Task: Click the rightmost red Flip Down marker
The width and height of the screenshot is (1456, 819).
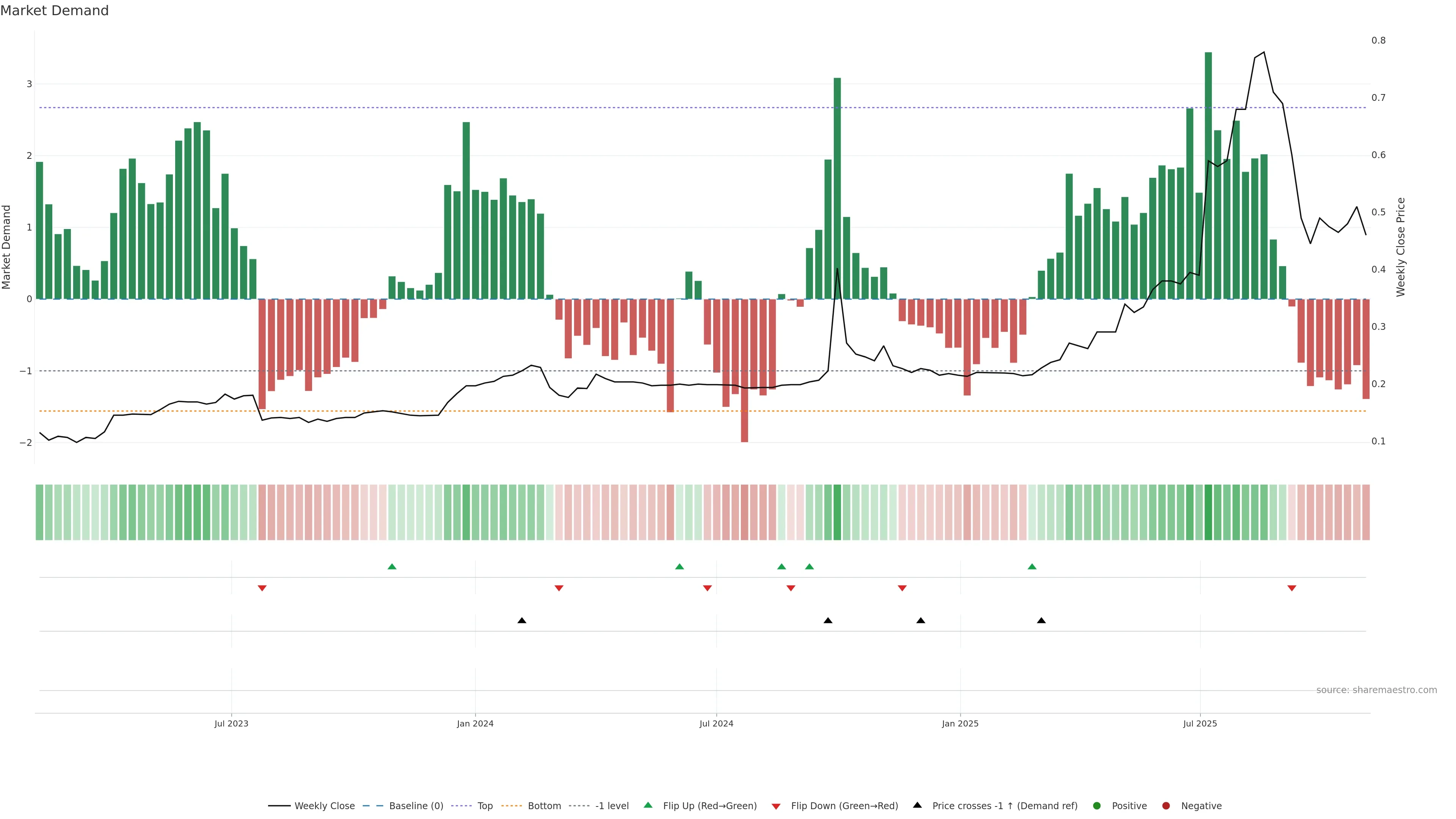Action: point(1291,588)
